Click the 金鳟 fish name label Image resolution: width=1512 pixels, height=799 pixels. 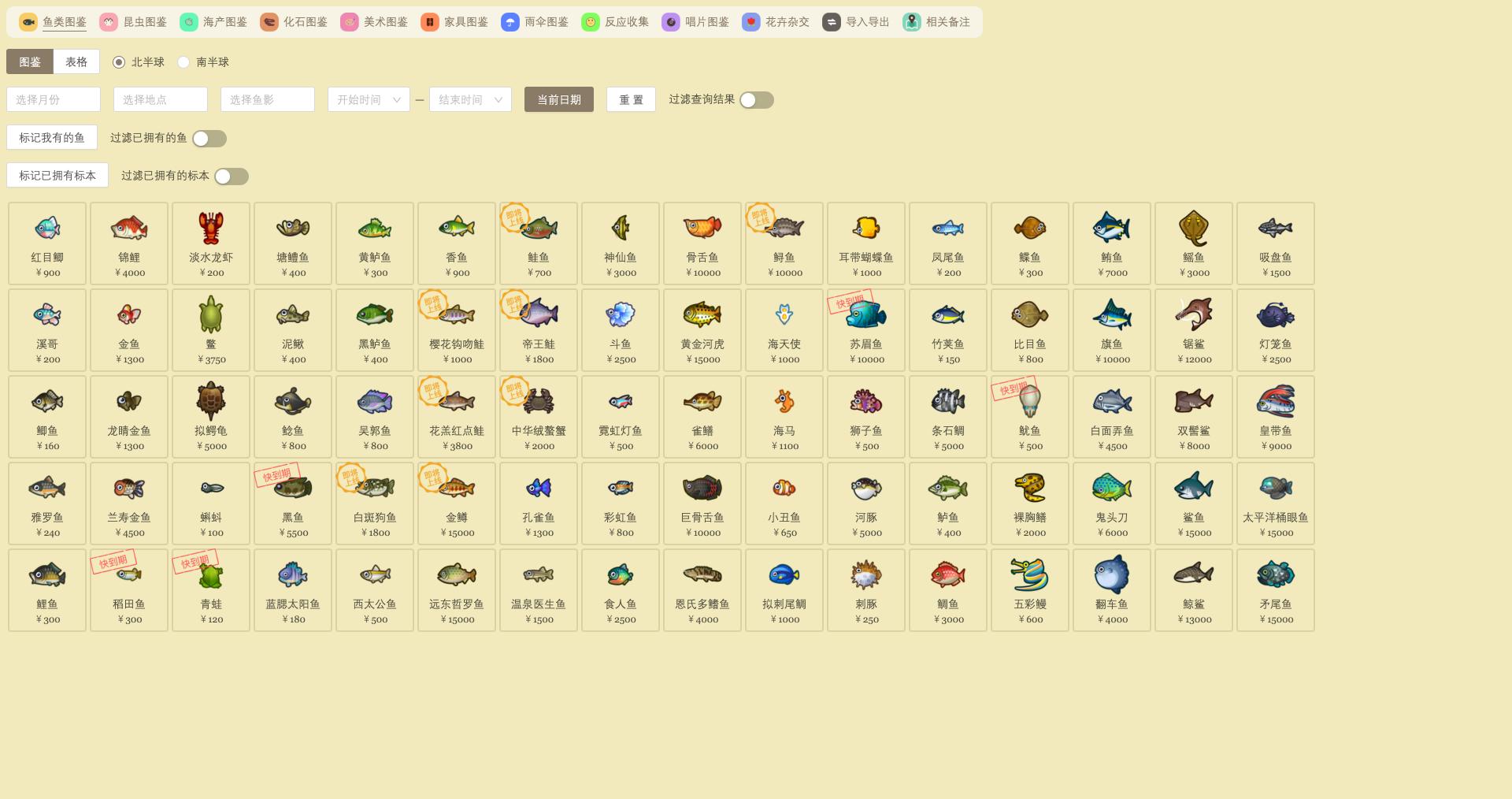(457, 518)
